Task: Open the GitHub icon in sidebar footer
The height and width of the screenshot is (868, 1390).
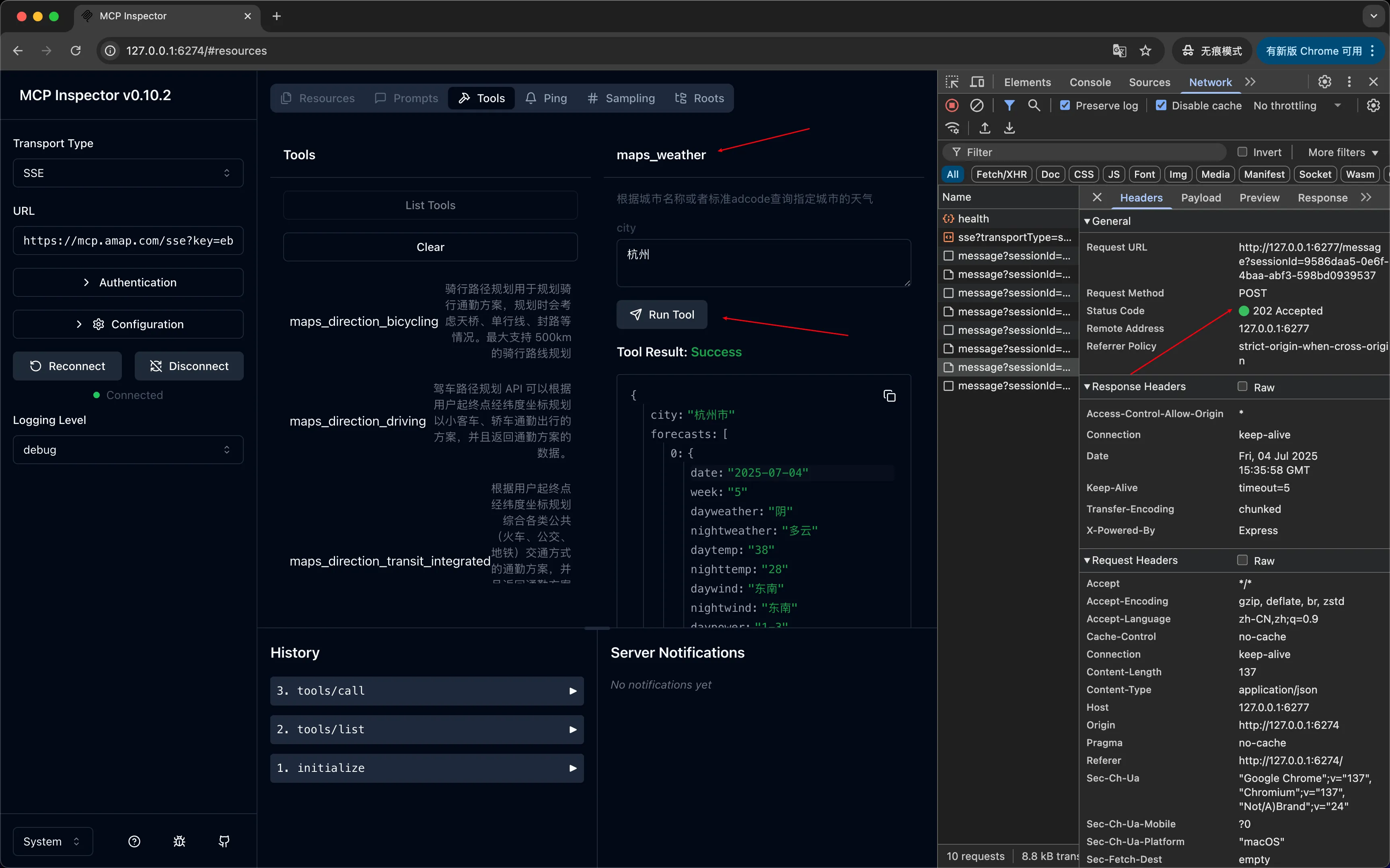Action: [224, 841]
